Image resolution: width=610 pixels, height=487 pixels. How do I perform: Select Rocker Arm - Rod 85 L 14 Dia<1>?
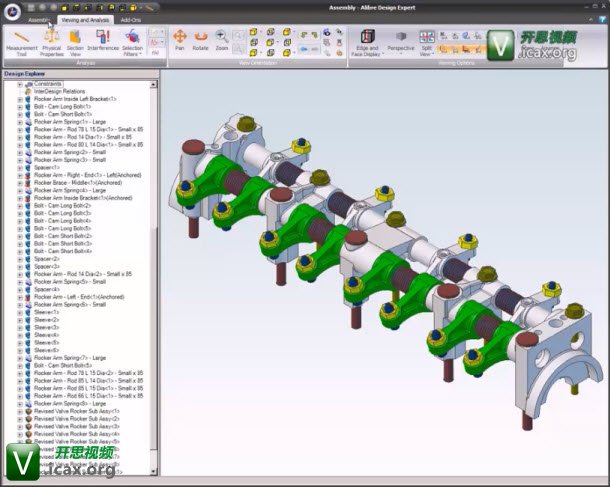[x=88, y=381]
